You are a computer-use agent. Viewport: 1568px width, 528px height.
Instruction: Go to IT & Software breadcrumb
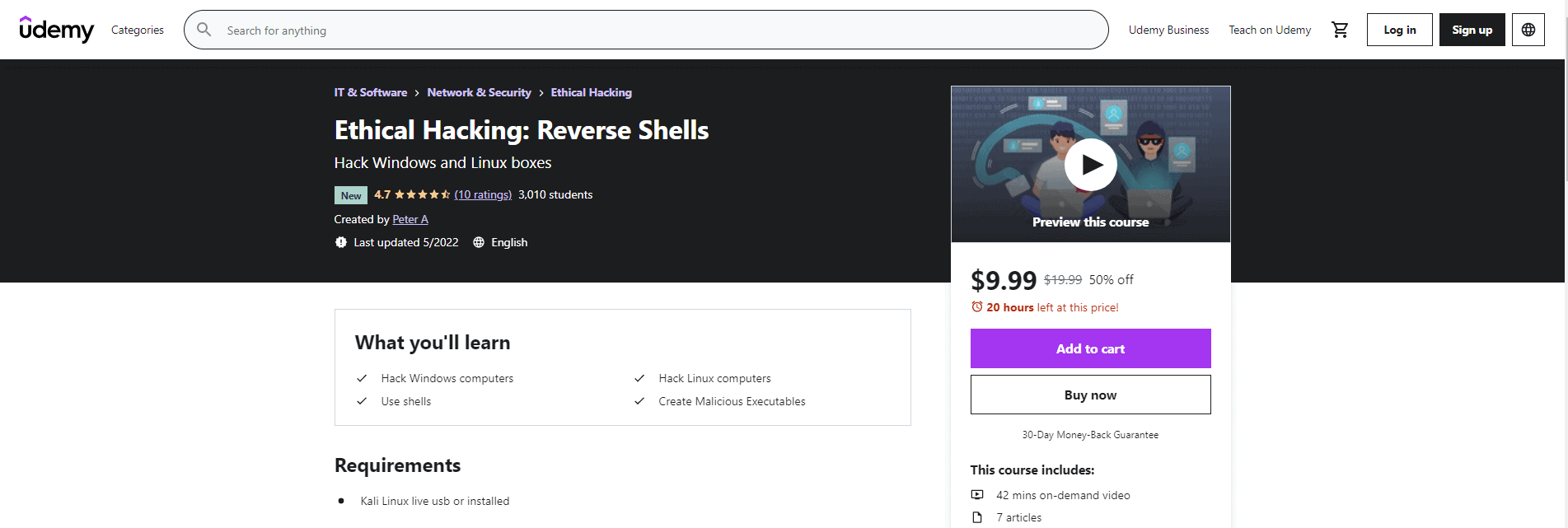click(371, 92)
